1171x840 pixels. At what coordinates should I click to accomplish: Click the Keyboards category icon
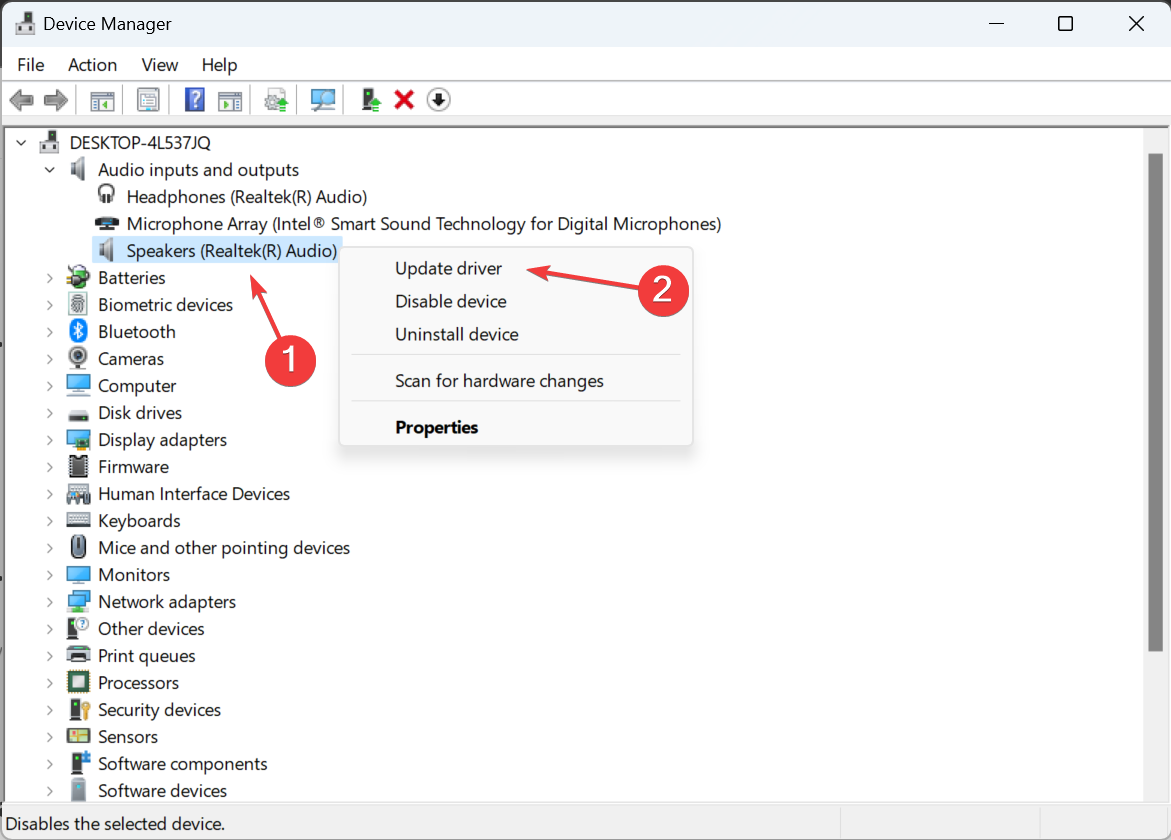pos(78,520)
